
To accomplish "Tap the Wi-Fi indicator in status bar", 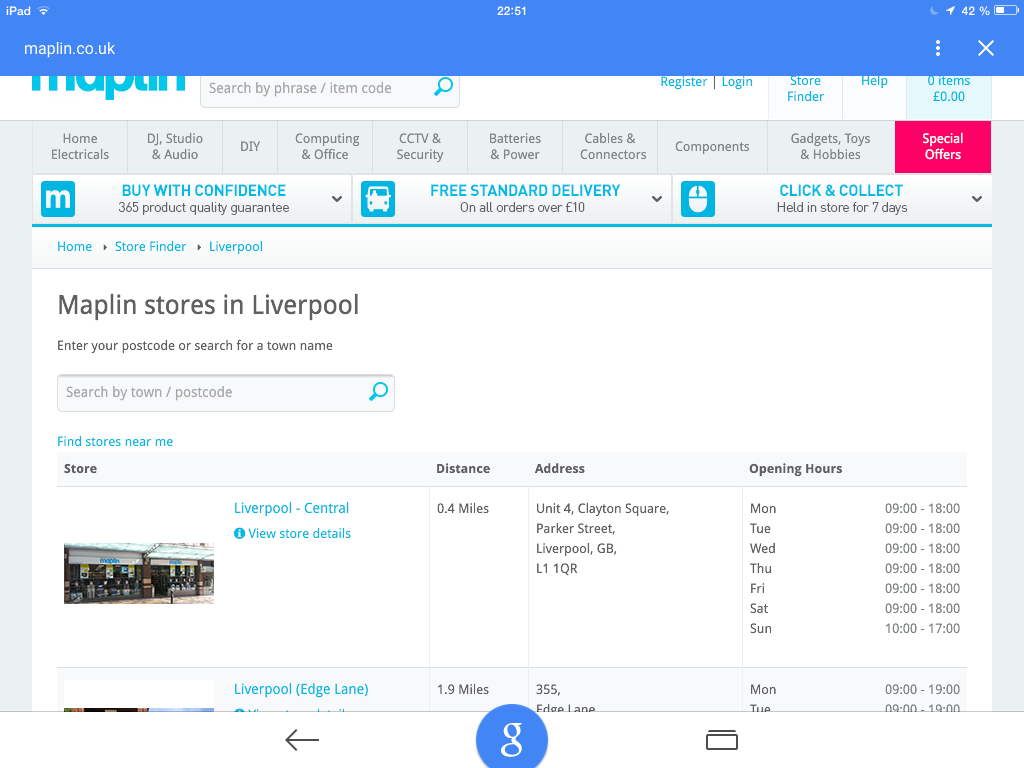I will (43, 10).
